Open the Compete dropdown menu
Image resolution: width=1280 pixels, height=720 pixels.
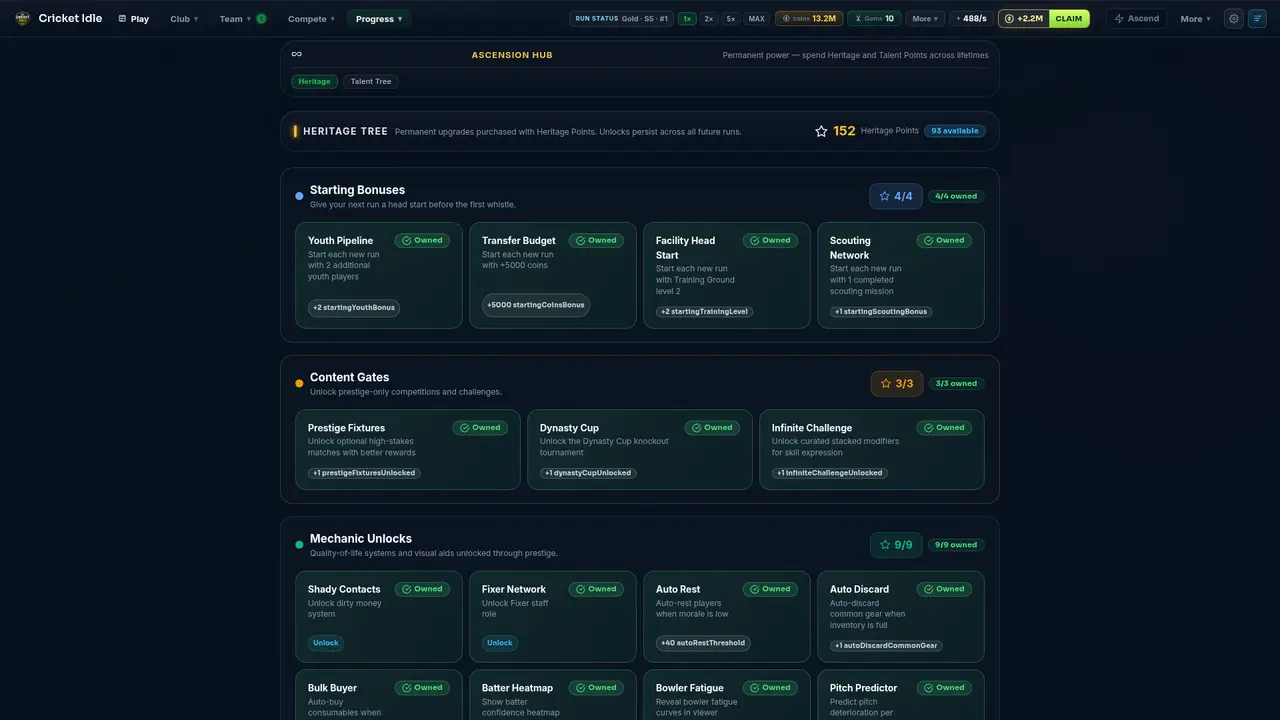312,18
